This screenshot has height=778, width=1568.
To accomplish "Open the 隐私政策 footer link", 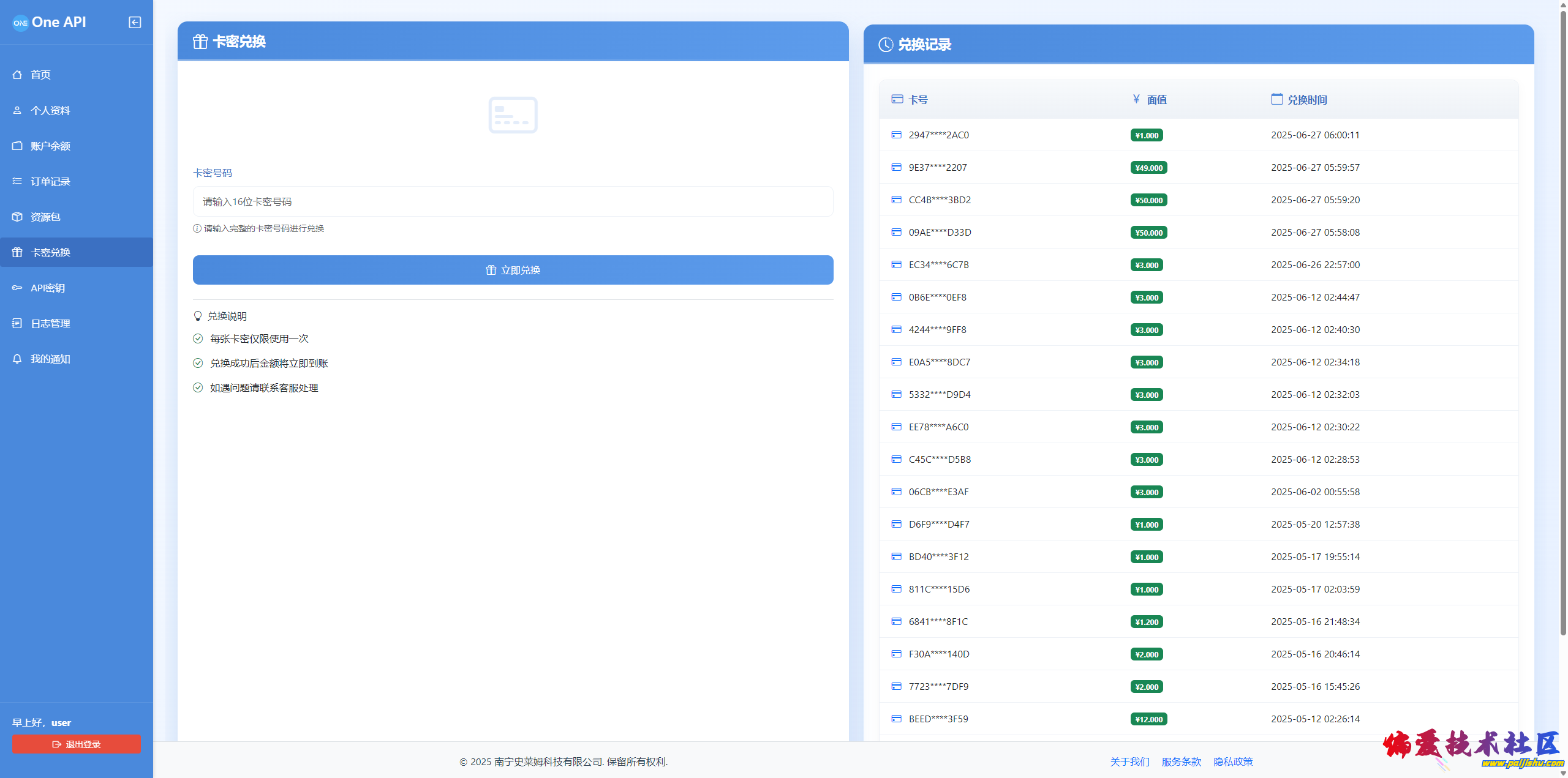I will click(x=1233, y=761).
